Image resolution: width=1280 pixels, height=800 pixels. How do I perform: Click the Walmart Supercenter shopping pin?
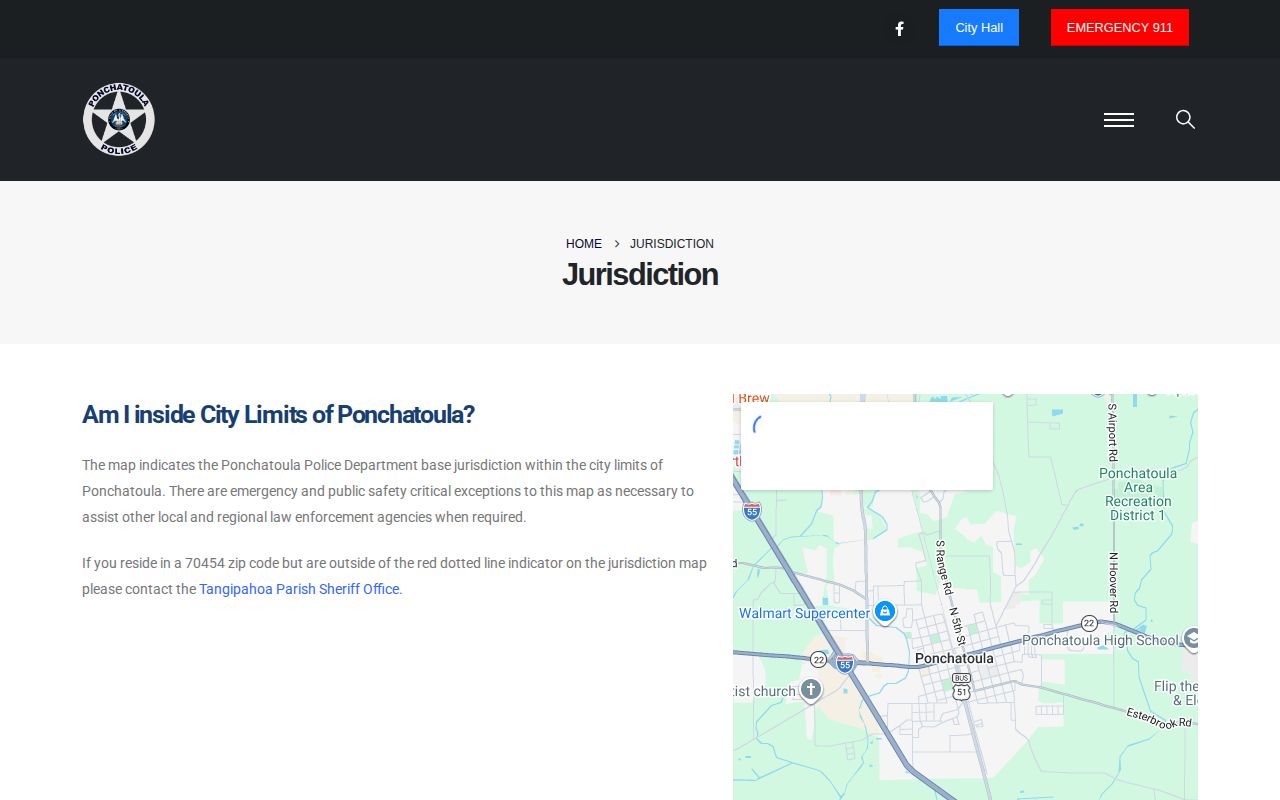[884, 611]
